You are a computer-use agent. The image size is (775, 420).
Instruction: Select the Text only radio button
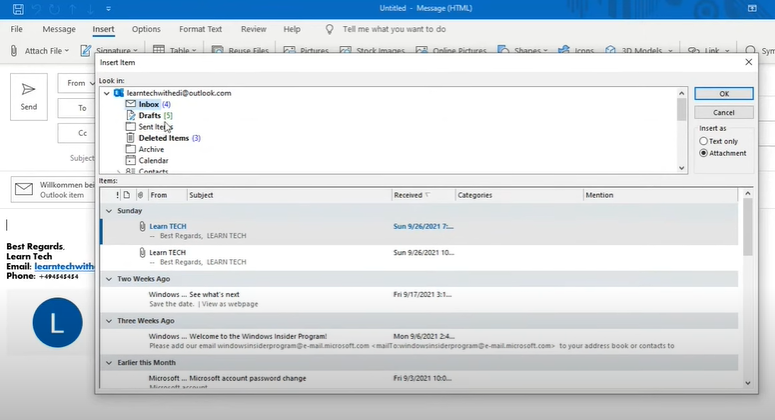tap(704, 141)
